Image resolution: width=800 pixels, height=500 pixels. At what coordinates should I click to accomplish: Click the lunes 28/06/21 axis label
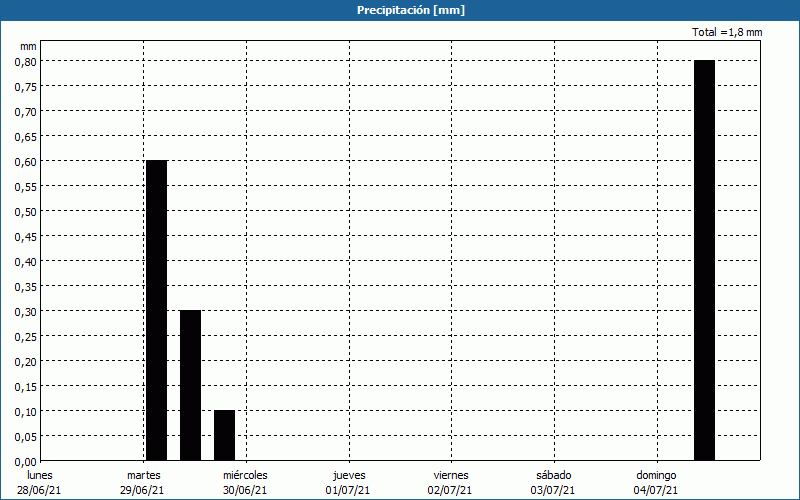tap(39, 483)
